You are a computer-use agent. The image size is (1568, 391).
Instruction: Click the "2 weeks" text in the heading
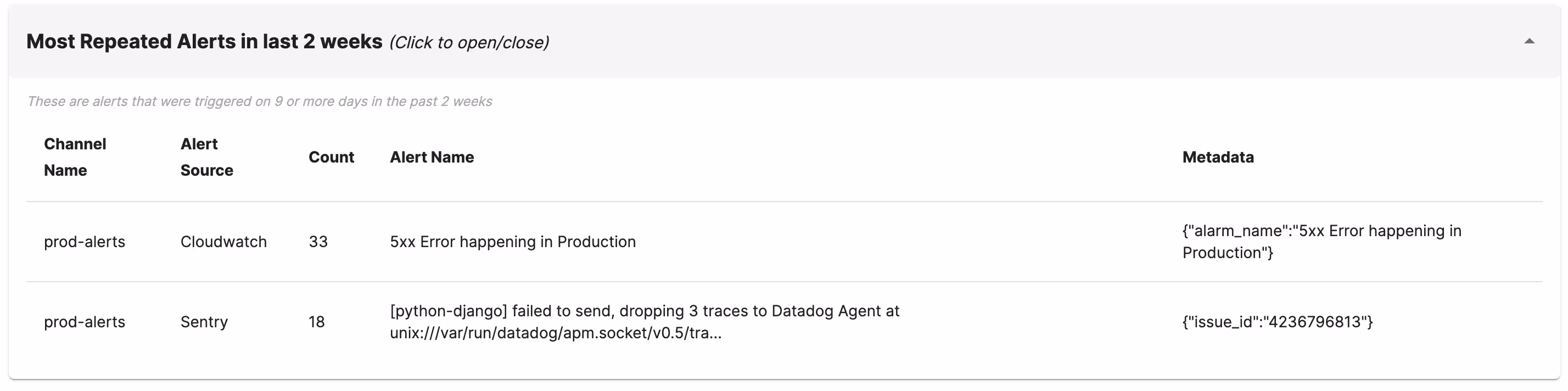pos(343,41)
